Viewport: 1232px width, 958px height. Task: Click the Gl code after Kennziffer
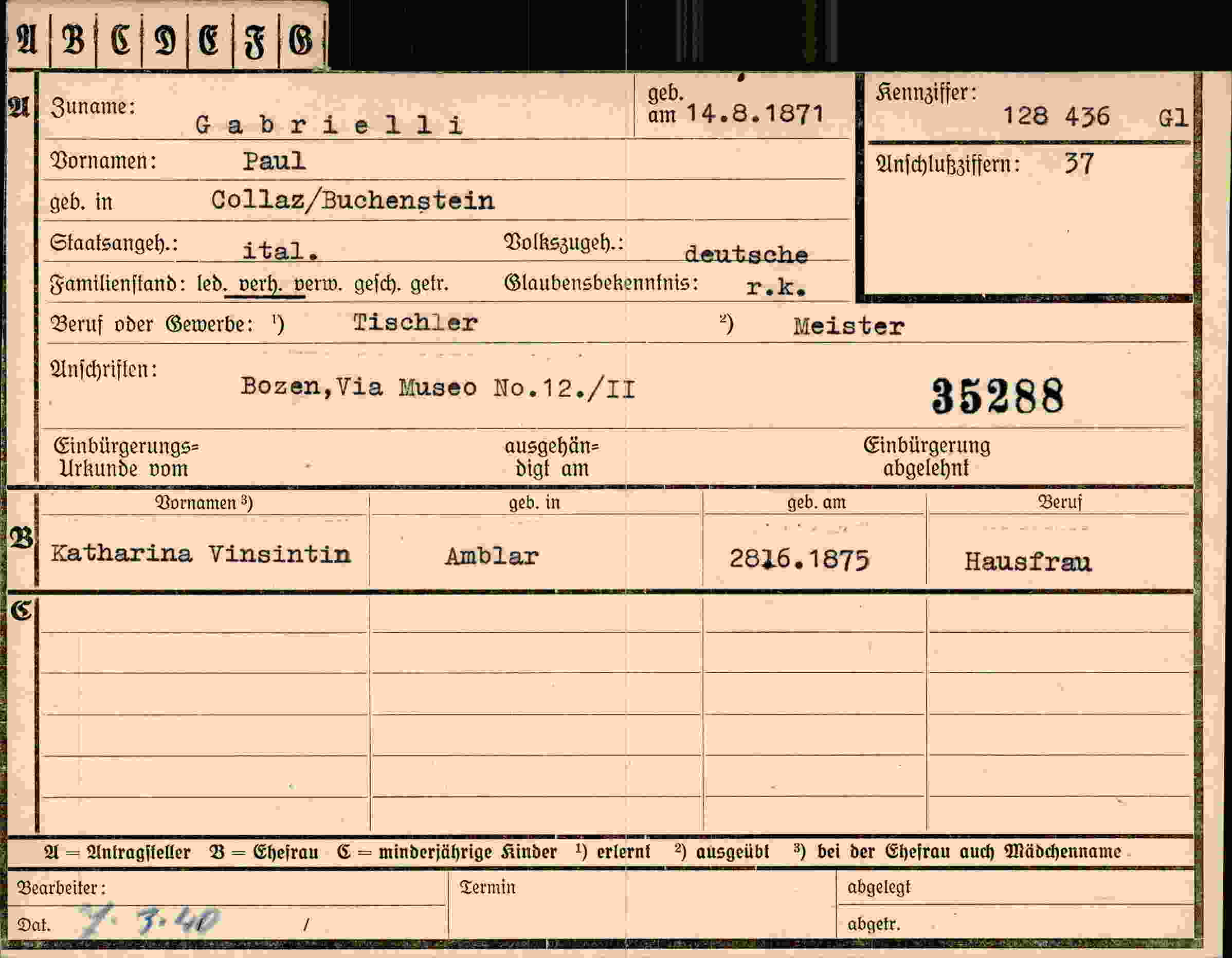1173,118
